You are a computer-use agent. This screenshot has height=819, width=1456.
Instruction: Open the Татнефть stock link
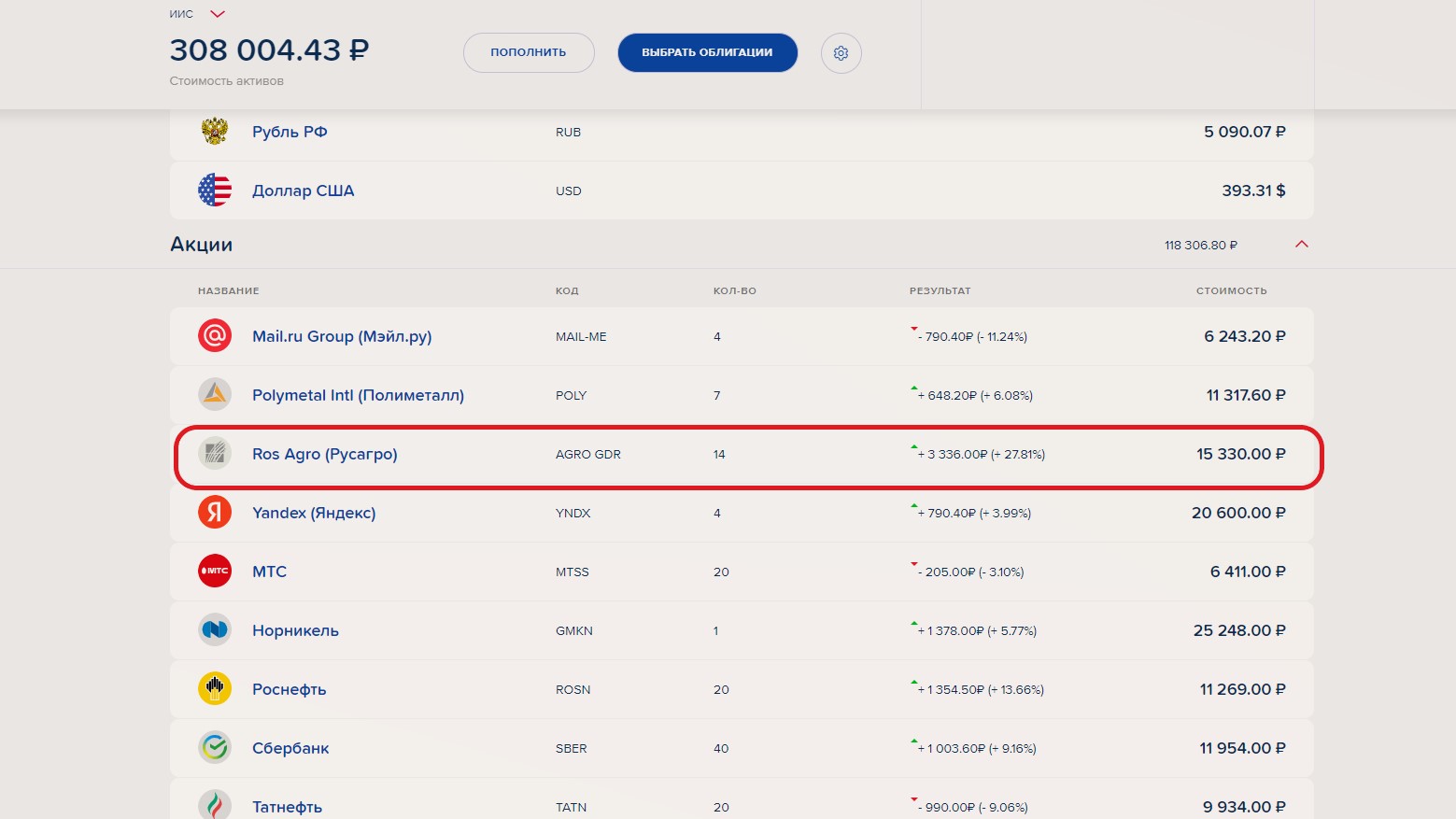pyautogui.click(x=287, y=807)
